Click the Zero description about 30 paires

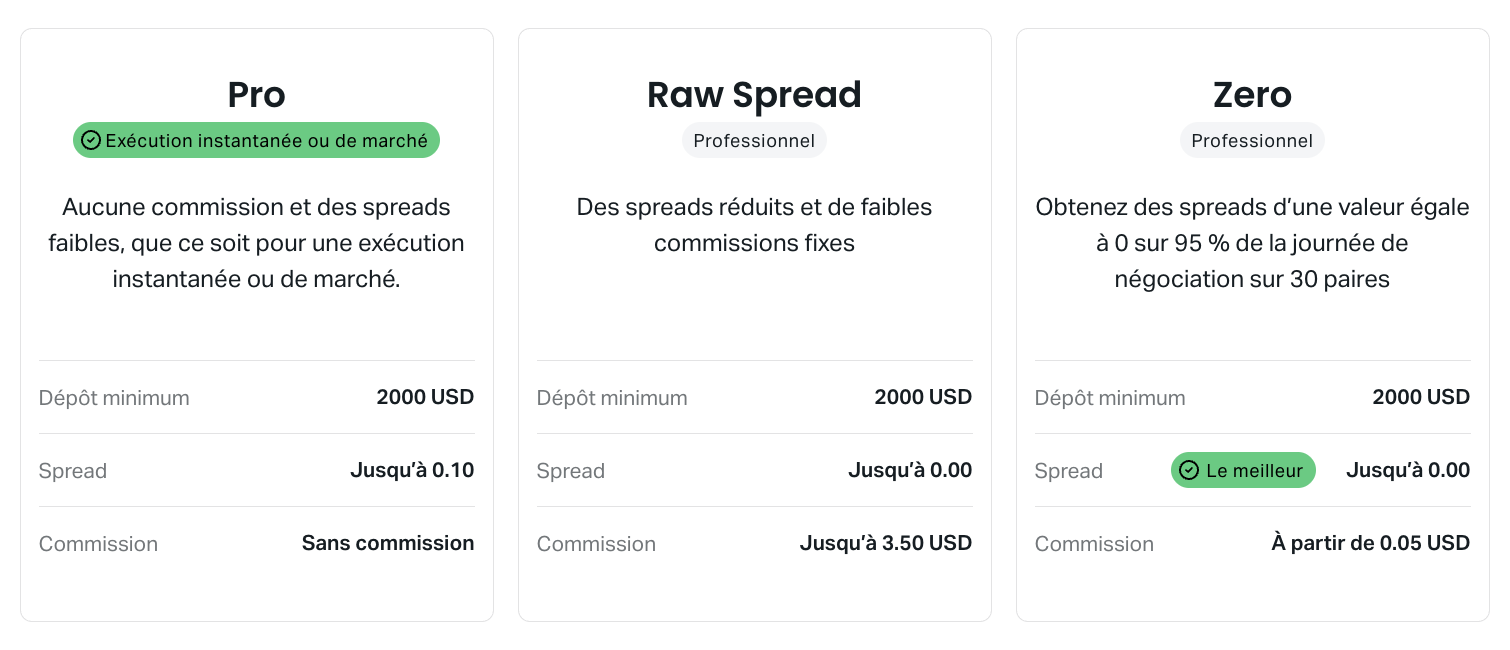coord(1252,243)
